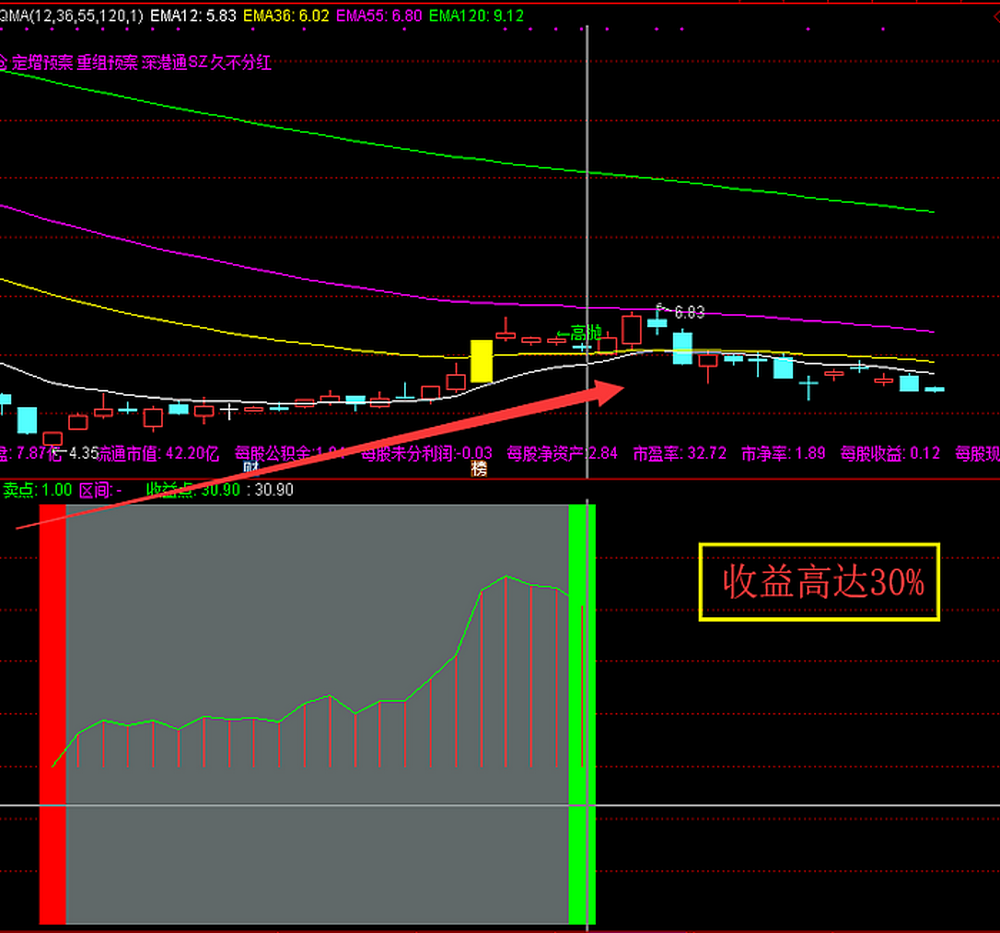Click the 收益高达30% yellow text box

pos(819,582)
